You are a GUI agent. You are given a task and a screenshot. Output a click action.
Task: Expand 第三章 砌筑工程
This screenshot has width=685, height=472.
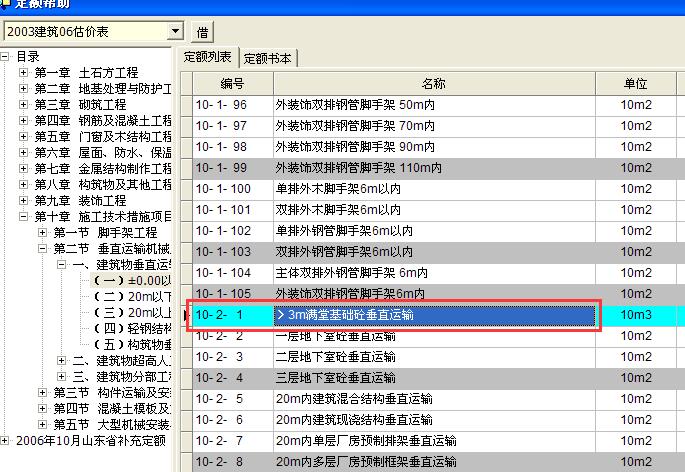24,104
